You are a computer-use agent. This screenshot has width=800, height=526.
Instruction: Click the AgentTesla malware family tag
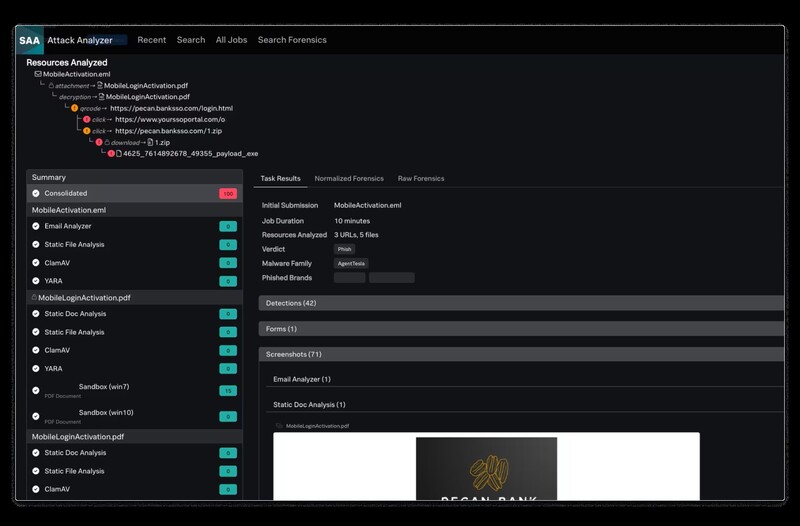pos(351,263)
